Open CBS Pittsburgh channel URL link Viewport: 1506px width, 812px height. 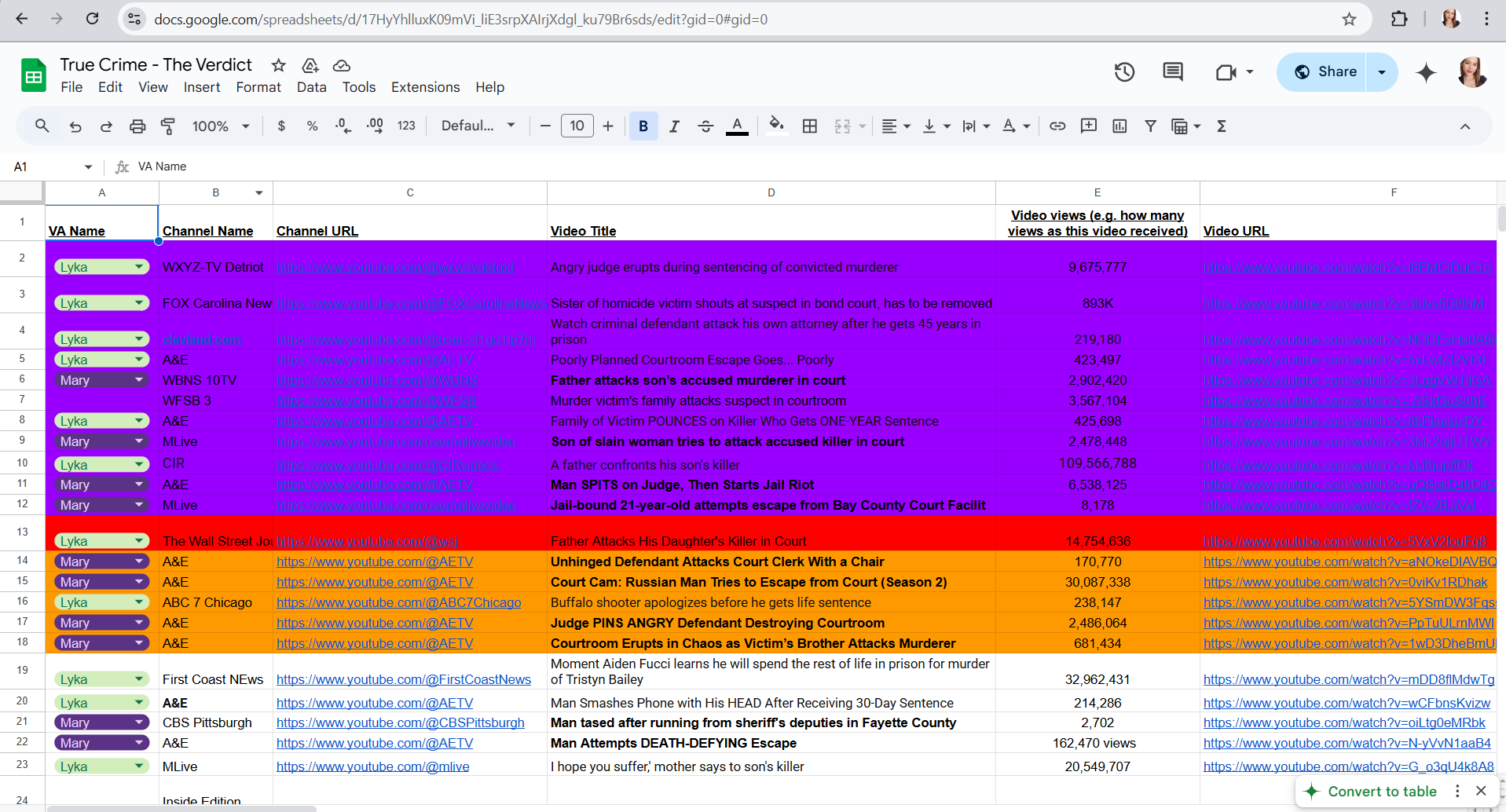[x=401, y=722]
